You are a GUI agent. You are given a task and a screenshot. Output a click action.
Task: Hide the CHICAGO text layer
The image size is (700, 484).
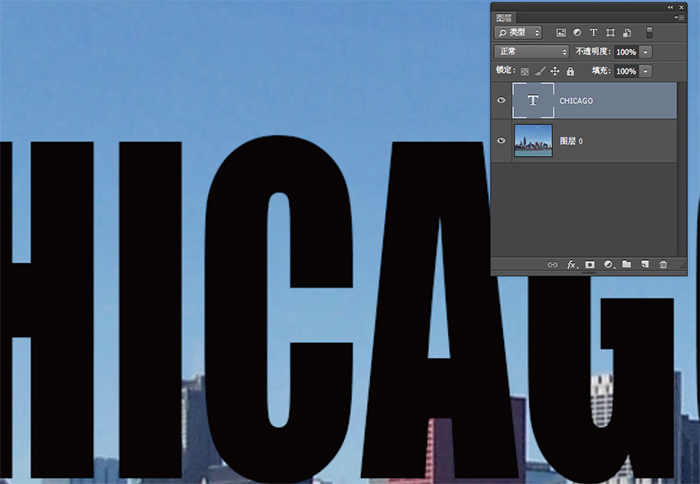coord(501,100)
